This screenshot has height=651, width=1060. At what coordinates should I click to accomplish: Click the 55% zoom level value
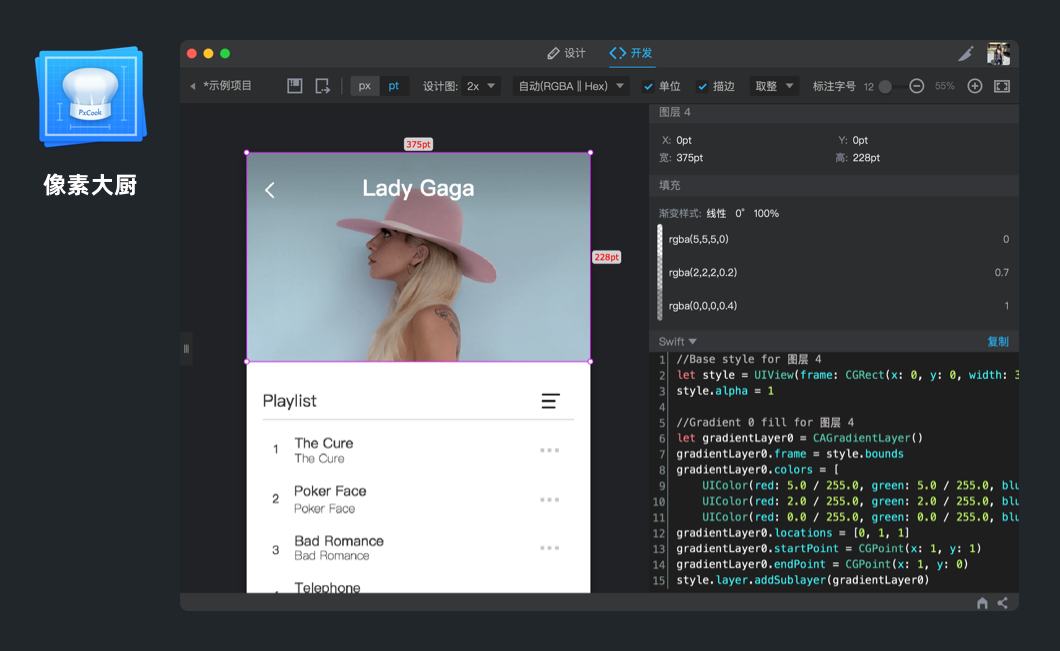pyautogui.click(x=944, y=86)
